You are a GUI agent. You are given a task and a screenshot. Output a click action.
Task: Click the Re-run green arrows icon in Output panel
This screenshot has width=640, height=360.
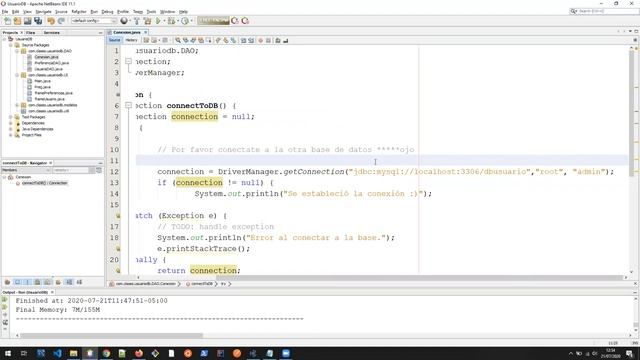pyautogui.click(x=5, y=300)
